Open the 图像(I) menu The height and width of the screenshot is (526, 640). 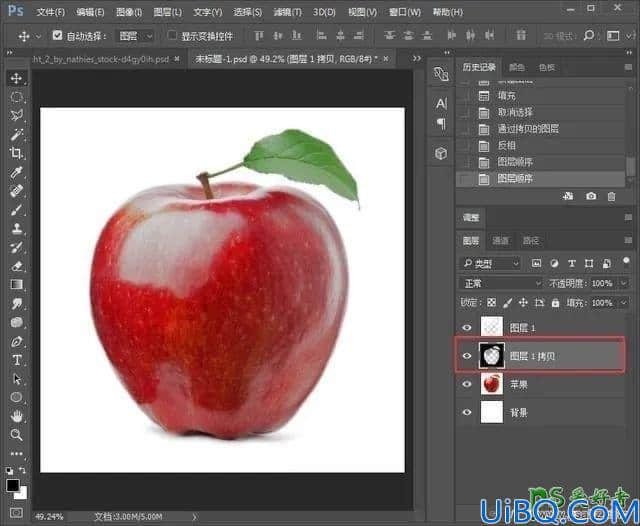129,12
